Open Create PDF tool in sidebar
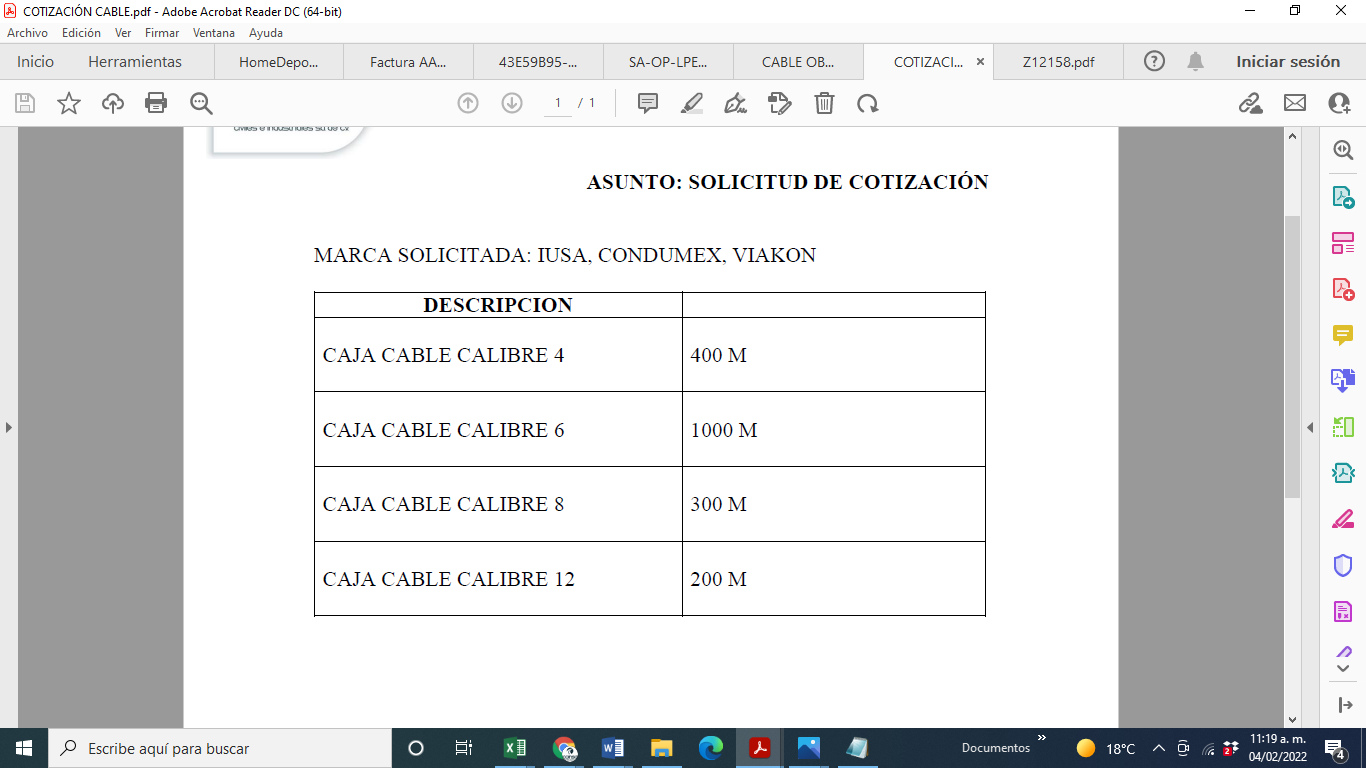This screenshot has height=768, width=1366. pos(1343,289)
